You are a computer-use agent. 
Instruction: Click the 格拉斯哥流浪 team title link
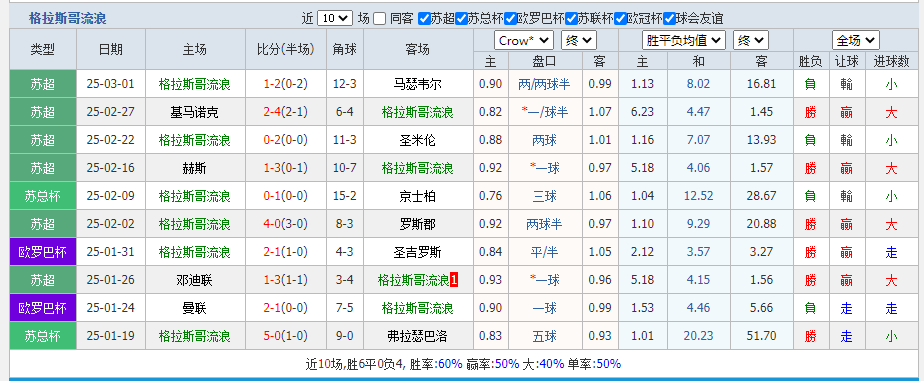point(68,19)
